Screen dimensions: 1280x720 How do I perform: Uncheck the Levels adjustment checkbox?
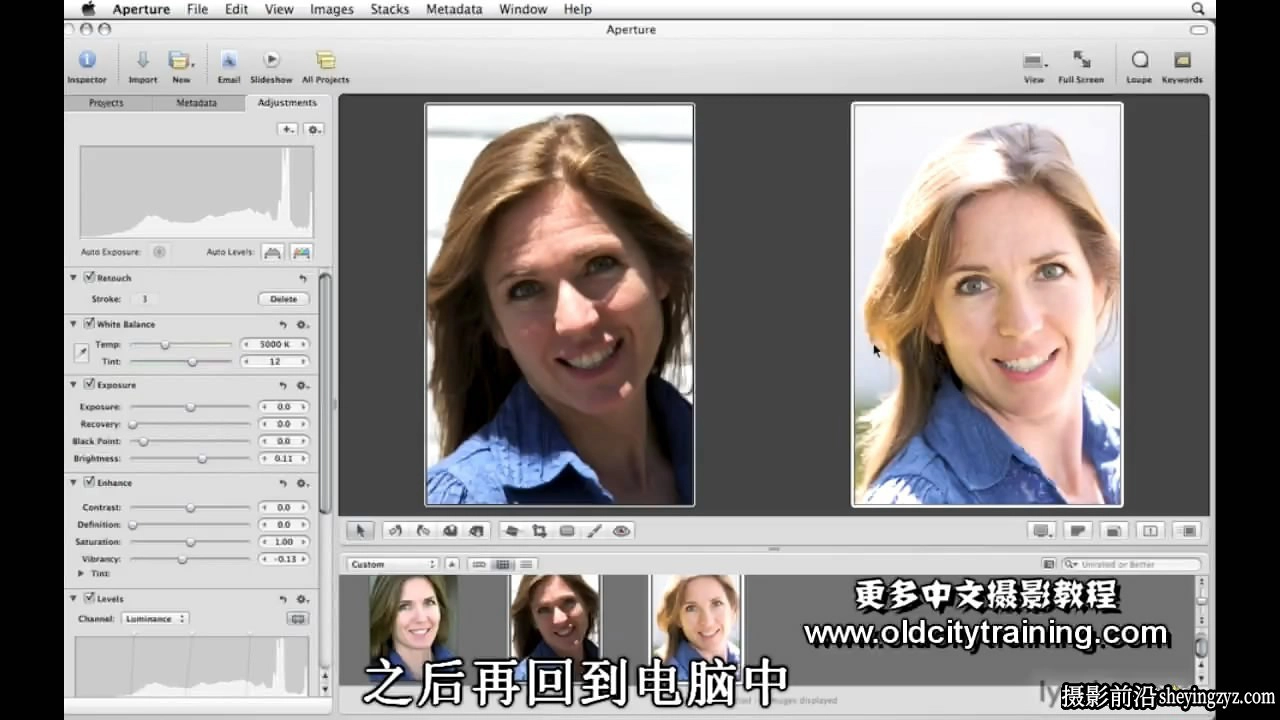click(x=89, y=598)
